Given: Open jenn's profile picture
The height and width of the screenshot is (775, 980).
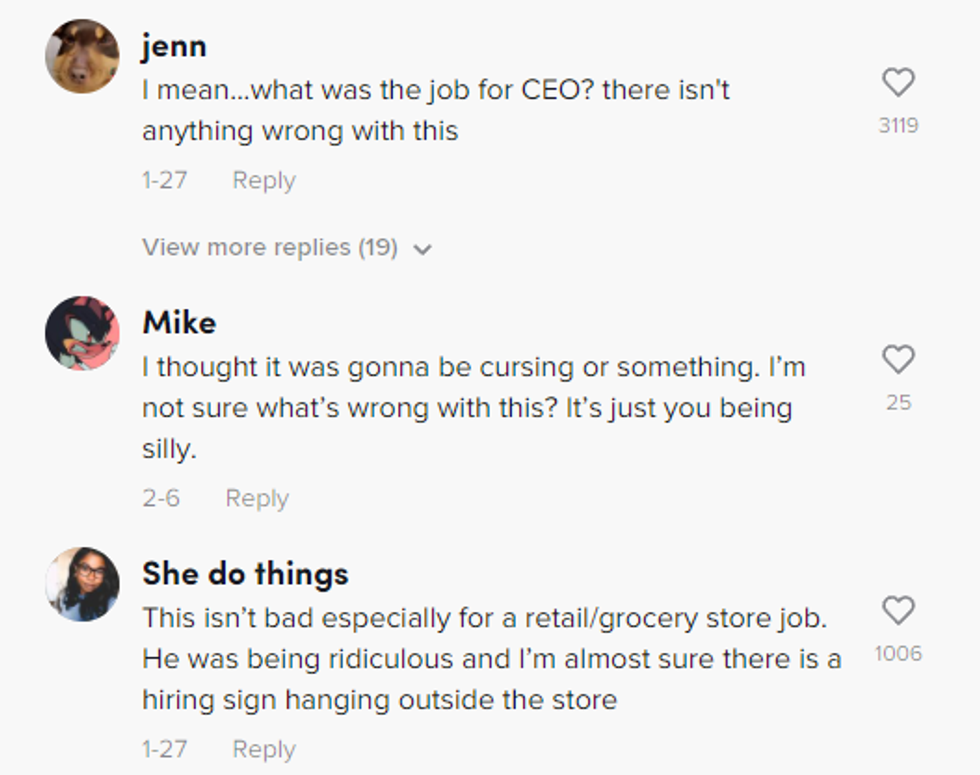Looking at the screenshot, I should pos(82,56).
